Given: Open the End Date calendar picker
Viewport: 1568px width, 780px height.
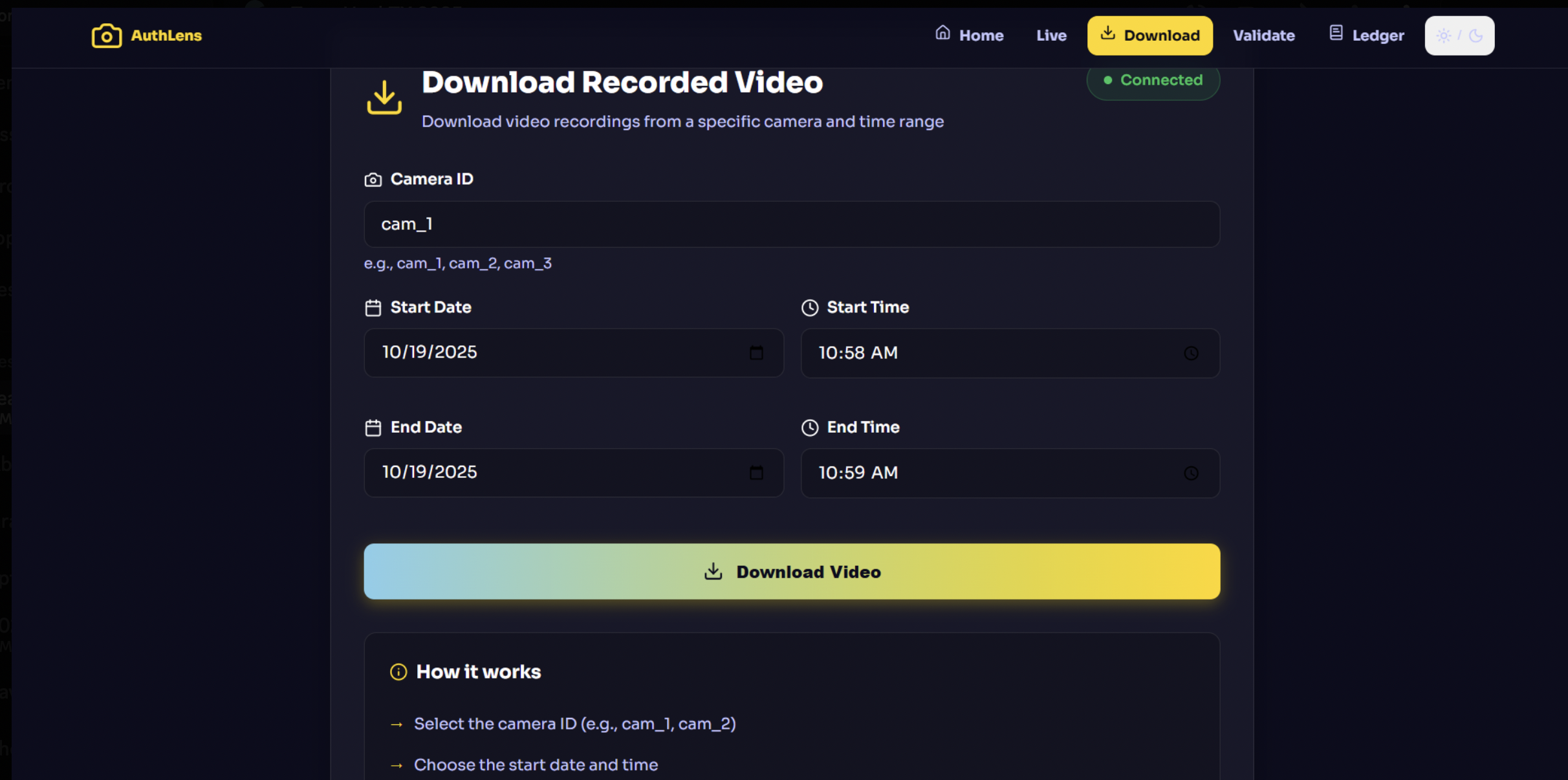Looking at the screenshot, I should pos(756,473).
